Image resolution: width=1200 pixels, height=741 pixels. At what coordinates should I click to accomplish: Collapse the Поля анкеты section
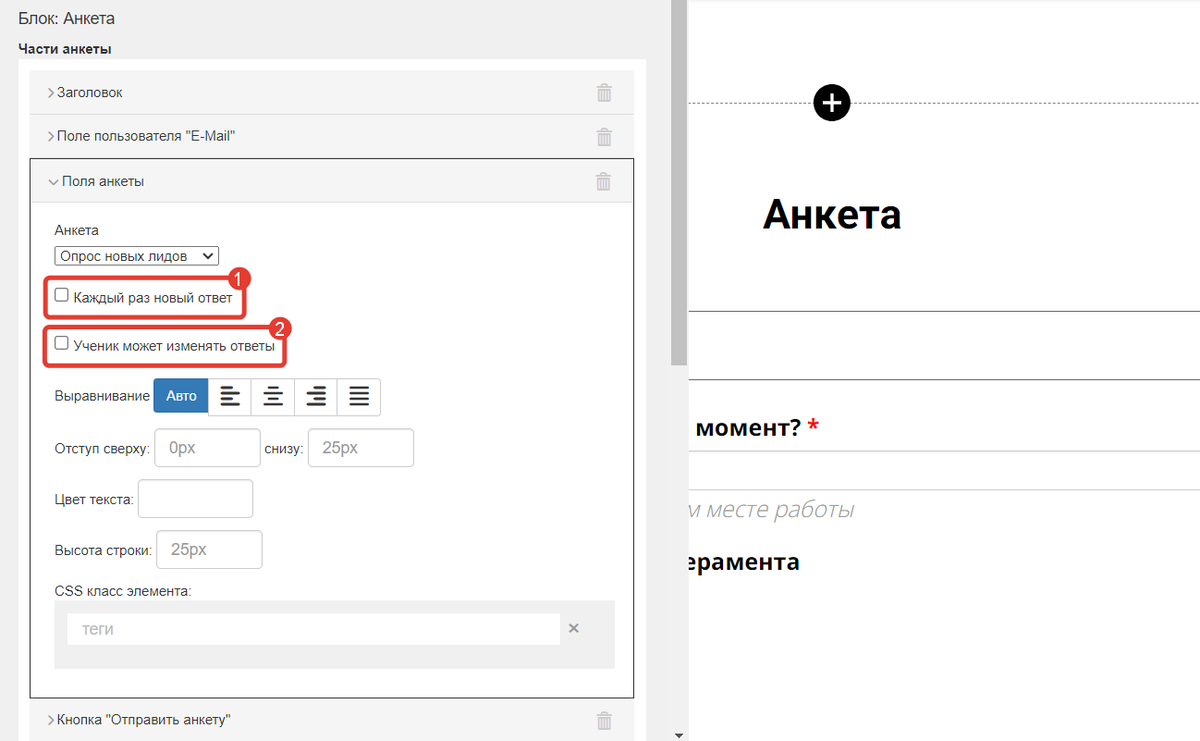pos(330,181)
